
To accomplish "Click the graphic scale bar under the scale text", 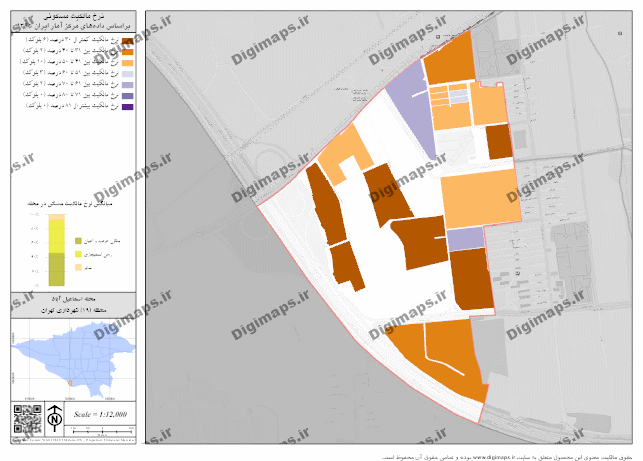I will (x=102, y=431).
